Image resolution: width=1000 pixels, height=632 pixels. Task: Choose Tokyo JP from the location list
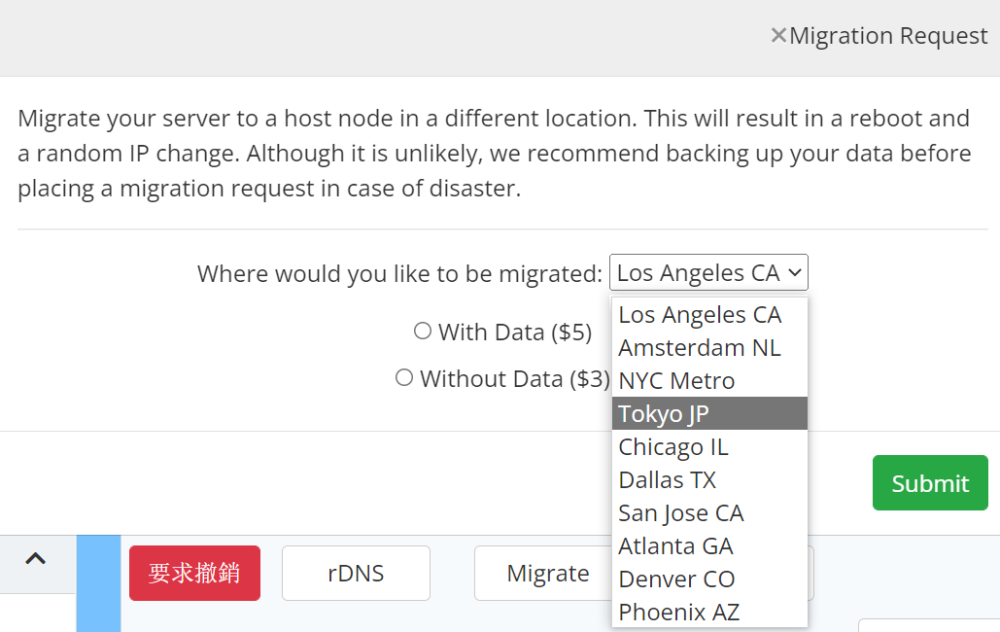tap(709, 413)
